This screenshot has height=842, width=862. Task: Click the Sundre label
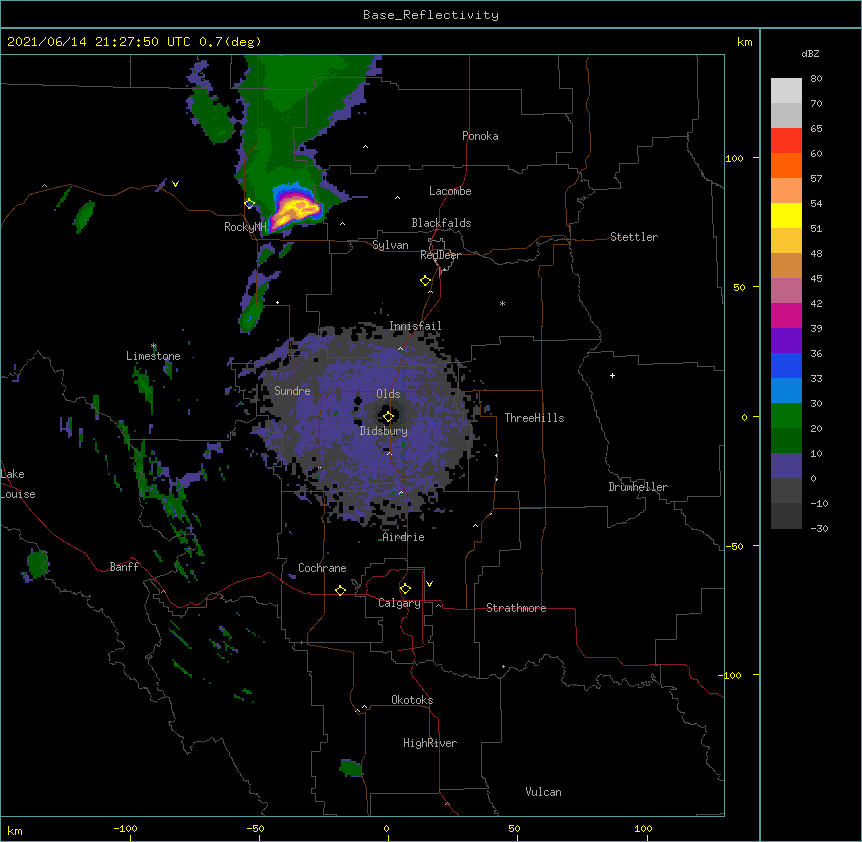[292, 391]
